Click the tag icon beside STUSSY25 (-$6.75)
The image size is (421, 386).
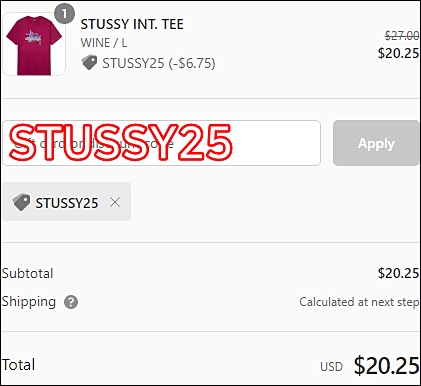[x=89, y=63]
